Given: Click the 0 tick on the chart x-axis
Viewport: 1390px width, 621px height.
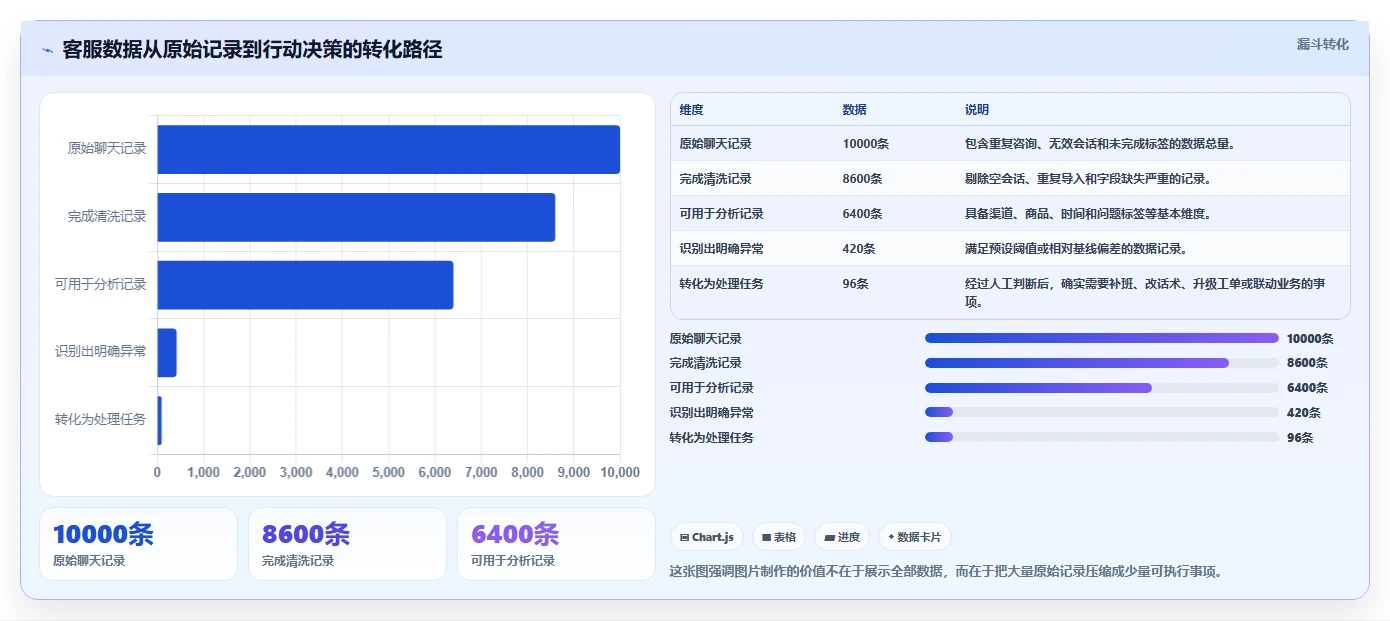Looking at the screenshot, I should (x=157, y=473).
